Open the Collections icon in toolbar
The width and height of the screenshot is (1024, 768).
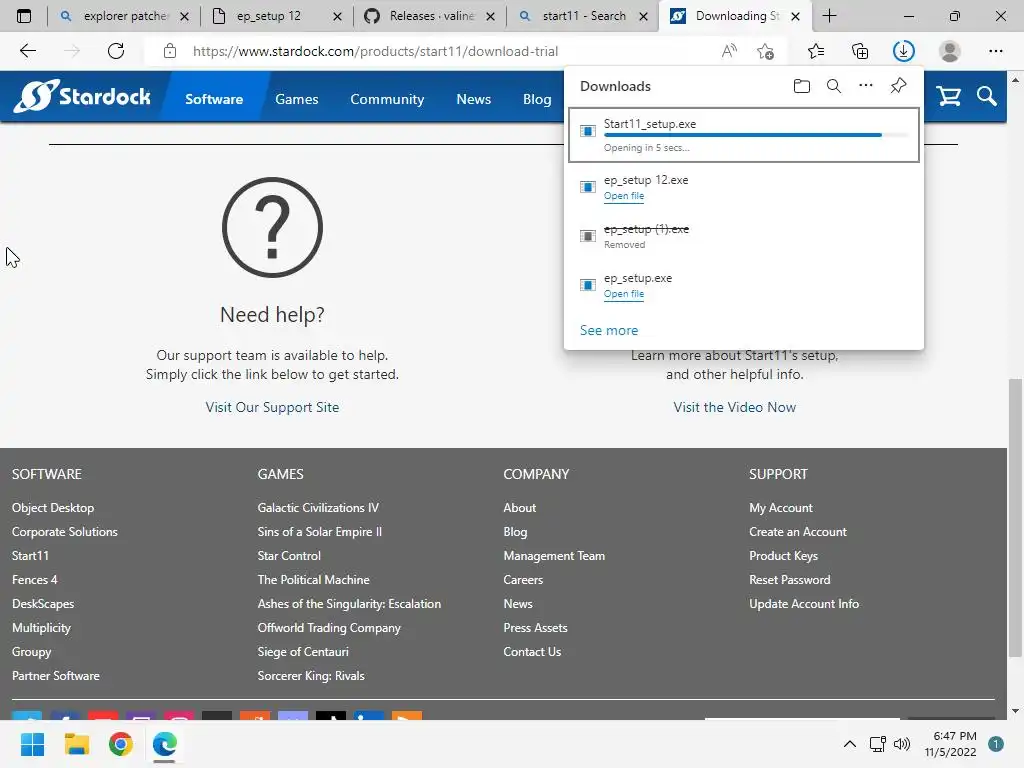pyautogui.click(x=860, y=51)
